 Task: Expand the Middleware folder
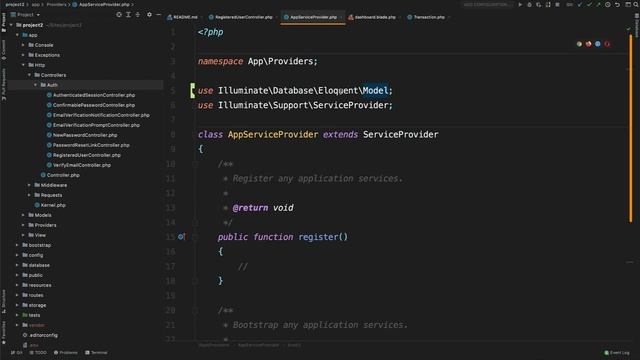click(29, 185)
